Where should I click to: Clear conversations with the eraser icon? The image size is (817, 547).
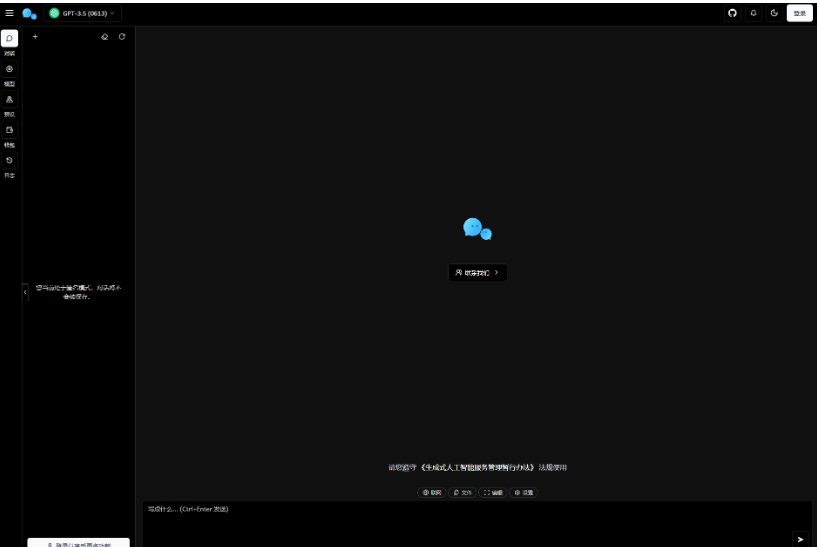104,37
